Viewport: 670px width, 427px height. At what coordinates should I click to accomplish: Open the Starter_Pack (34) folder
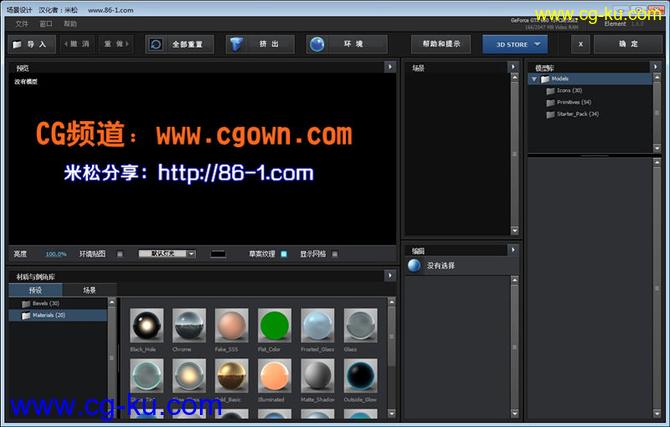(x=573, y=114)
